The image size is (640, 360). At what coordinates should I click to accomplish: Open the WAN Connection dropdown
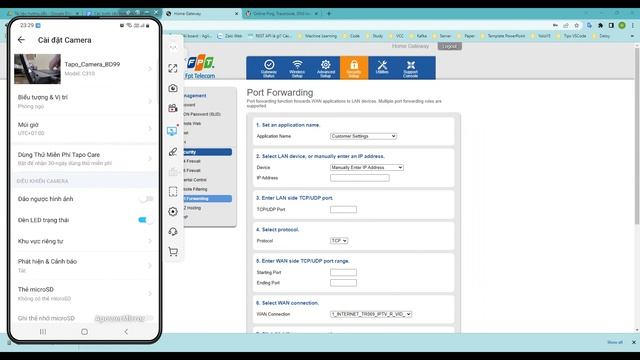click(371, 314)
